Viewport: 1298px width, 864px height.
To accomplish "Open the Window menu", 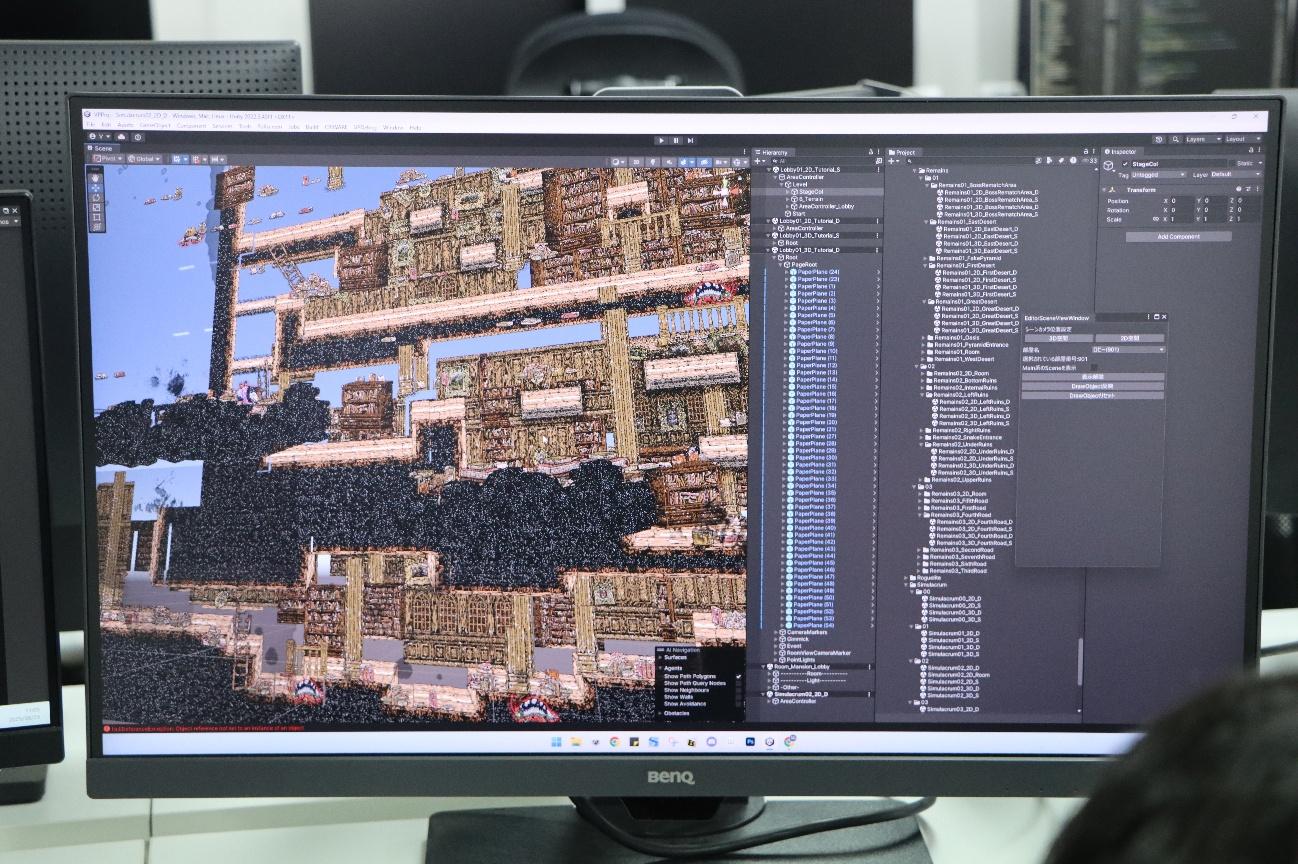I will tap(392, 127).
